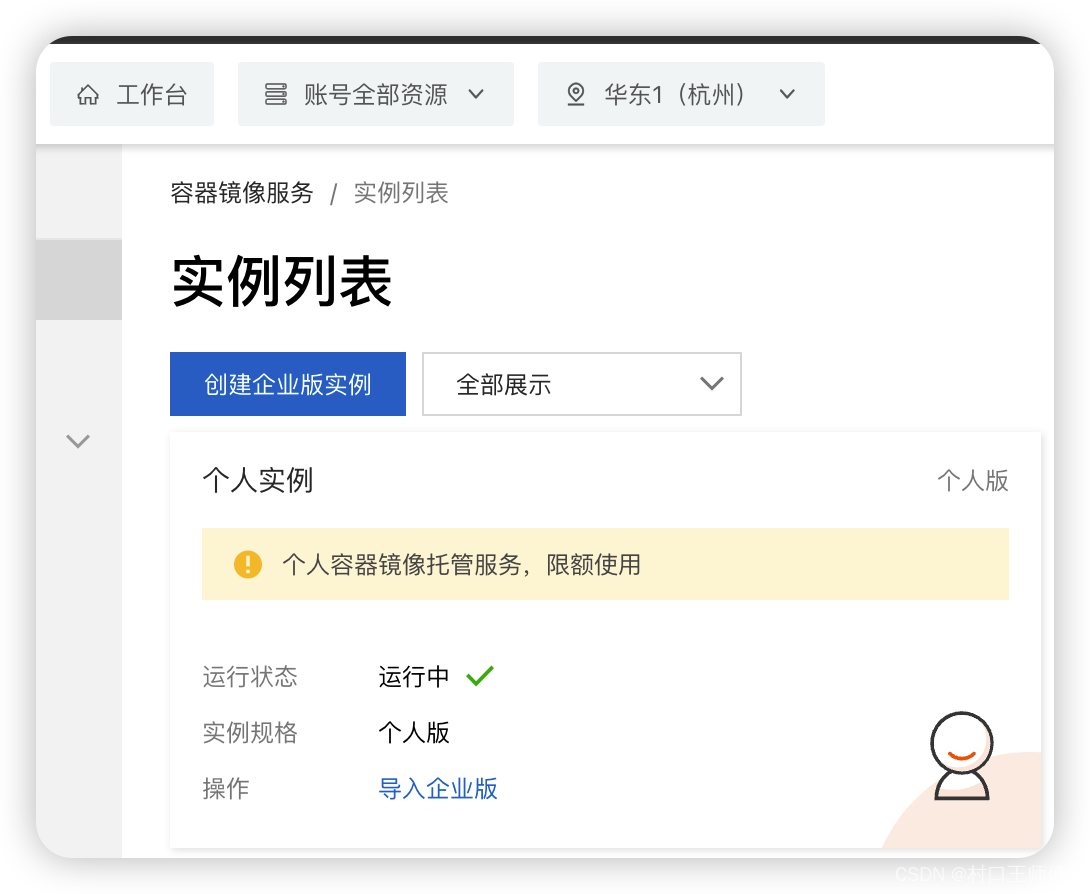Go to 容器镜像服务 breadcrumb
The height and width of the screenshot is (894, 1090).
242,193
